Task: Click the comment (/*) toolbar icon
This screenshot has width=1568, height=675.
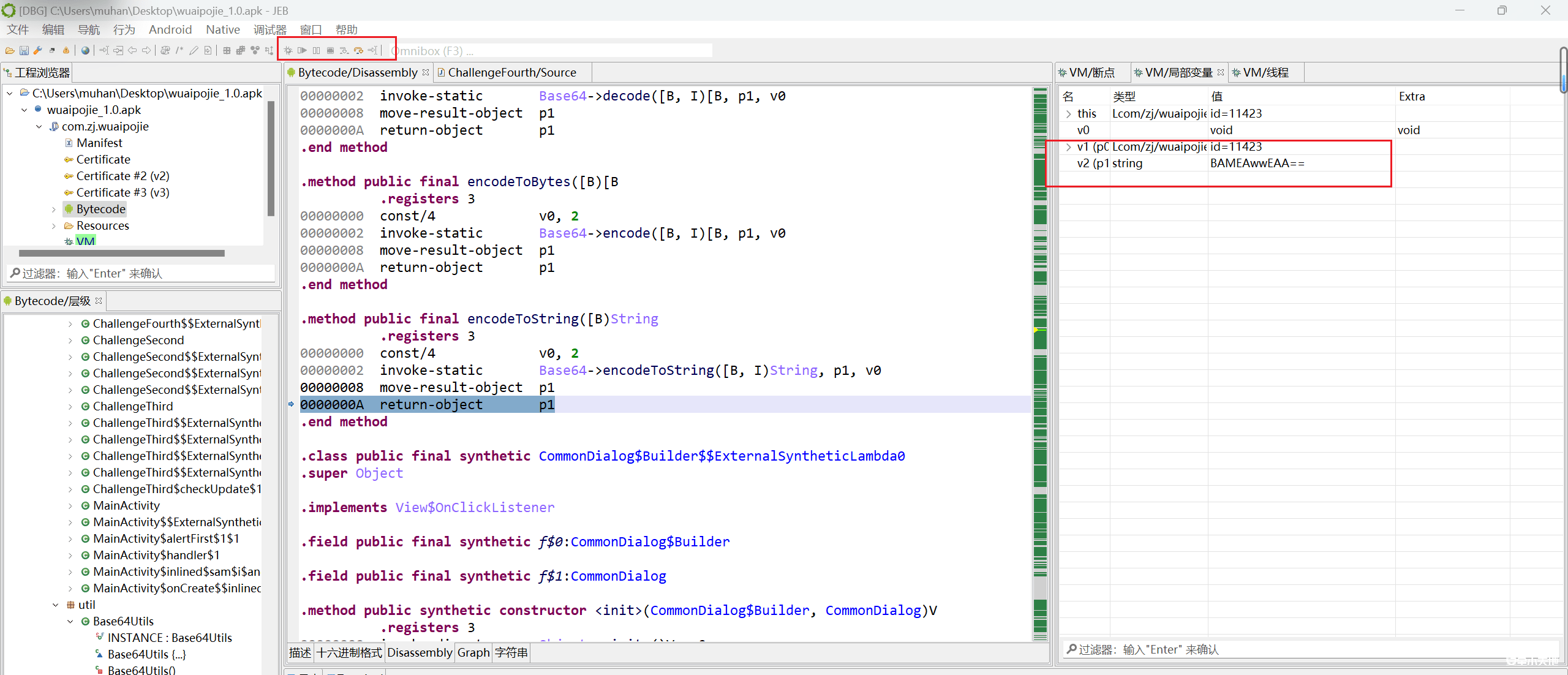Action: click(179, 51)
